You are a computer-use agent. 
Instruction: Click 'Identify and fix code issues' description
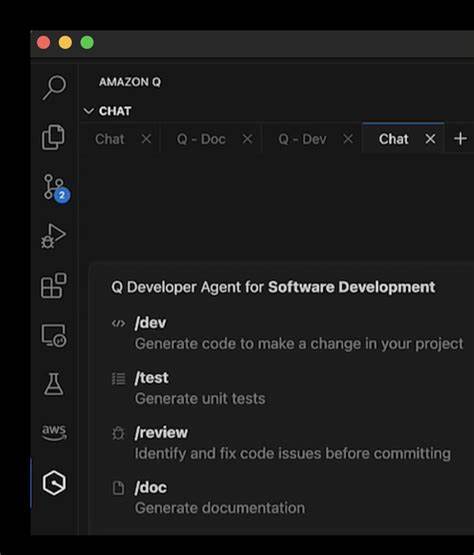[293, 454]
